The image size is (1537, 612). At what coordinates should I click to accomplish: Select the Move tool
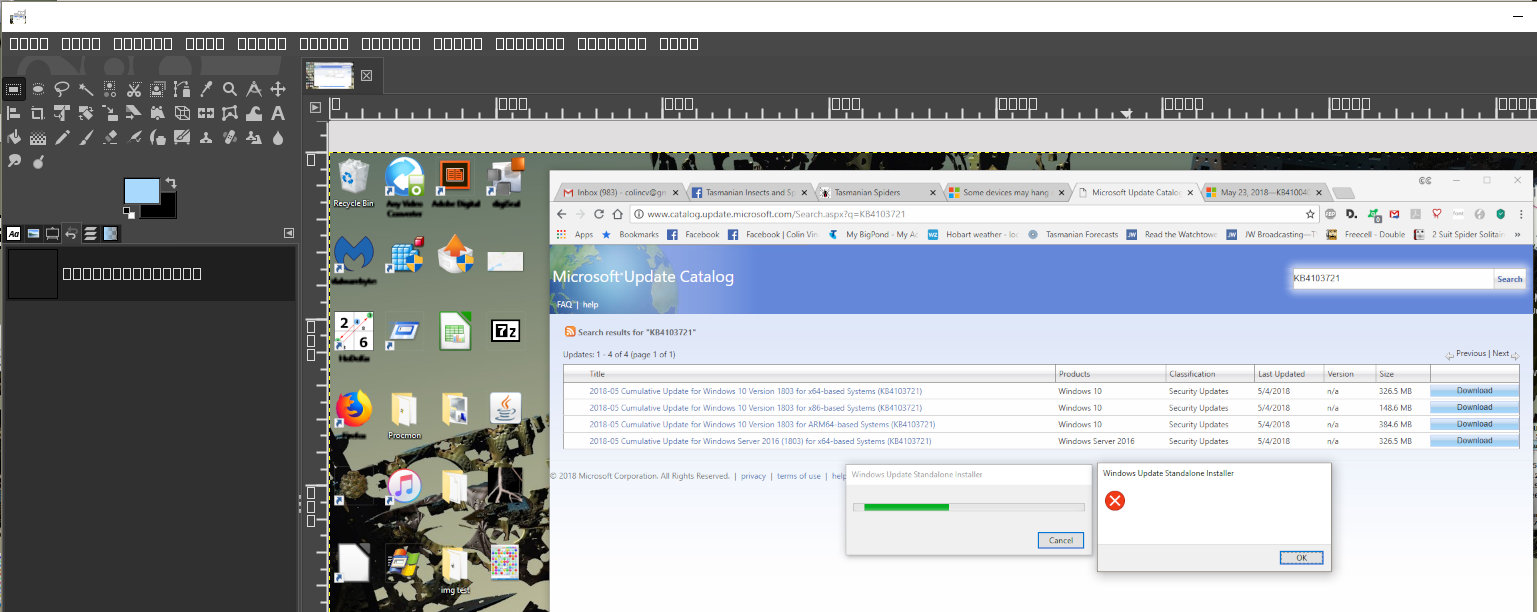278,89
